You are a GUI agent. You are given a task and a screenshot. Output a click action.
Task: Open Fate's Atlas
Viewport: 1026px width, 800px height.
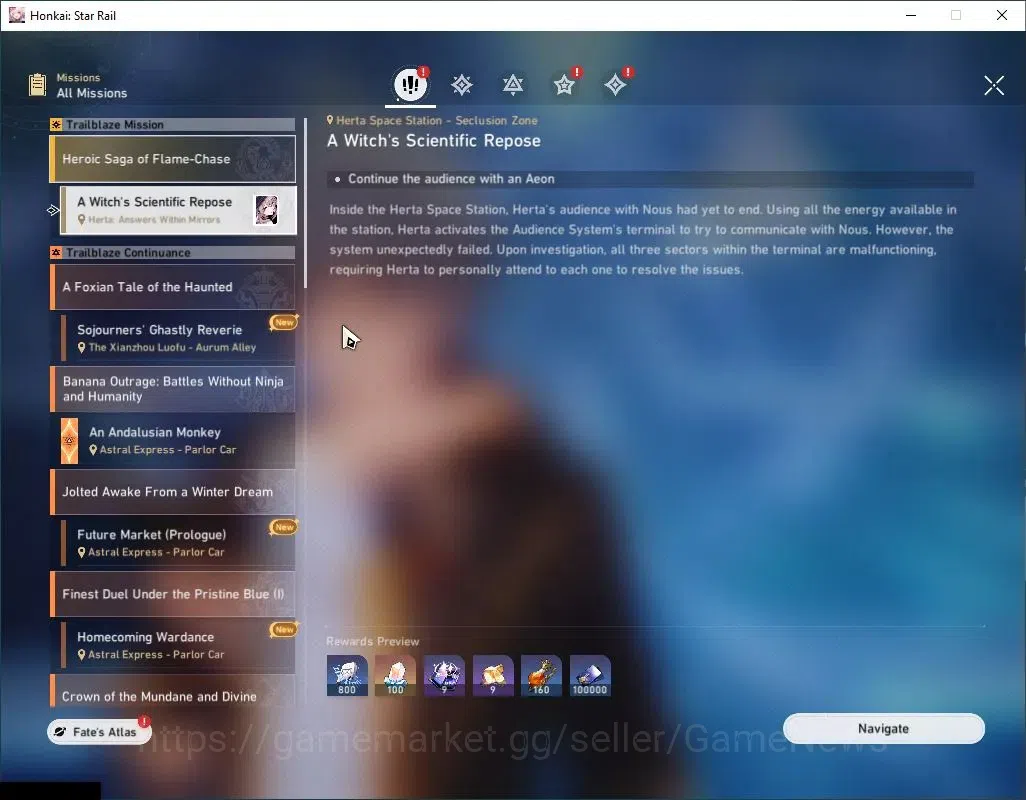click(x=99, y=732)
